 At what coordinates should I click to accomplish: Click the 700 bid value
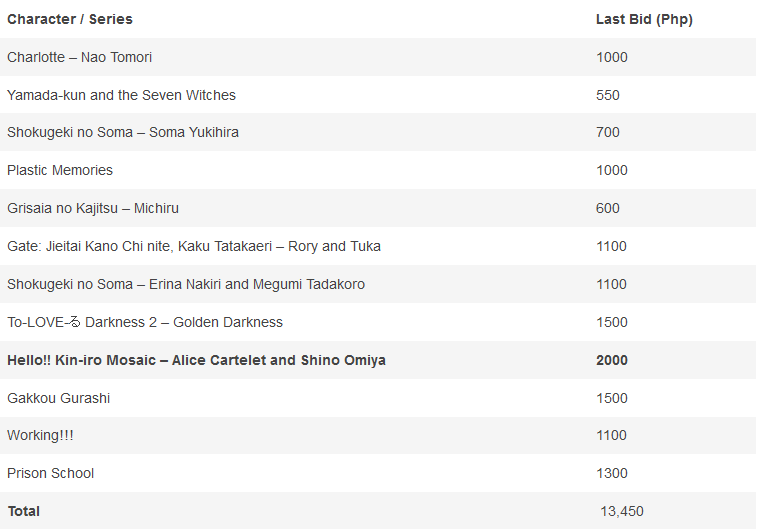coord(608,132)
